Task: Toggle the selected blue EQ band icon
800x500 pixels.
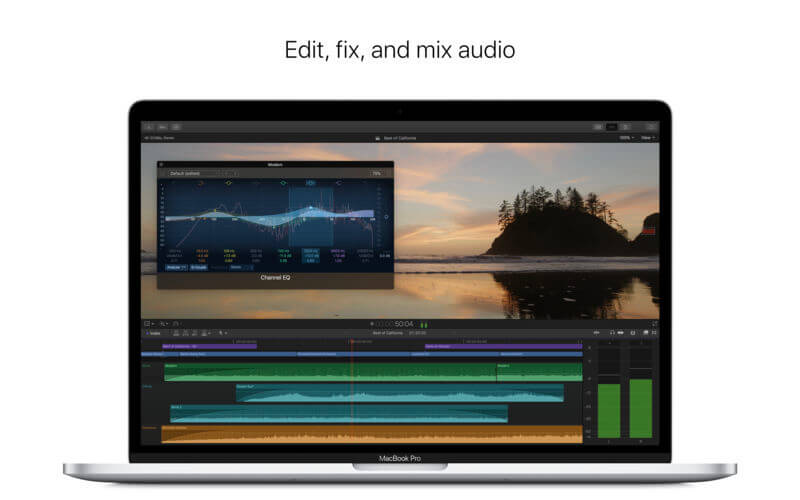Action: tap(310, 183)
